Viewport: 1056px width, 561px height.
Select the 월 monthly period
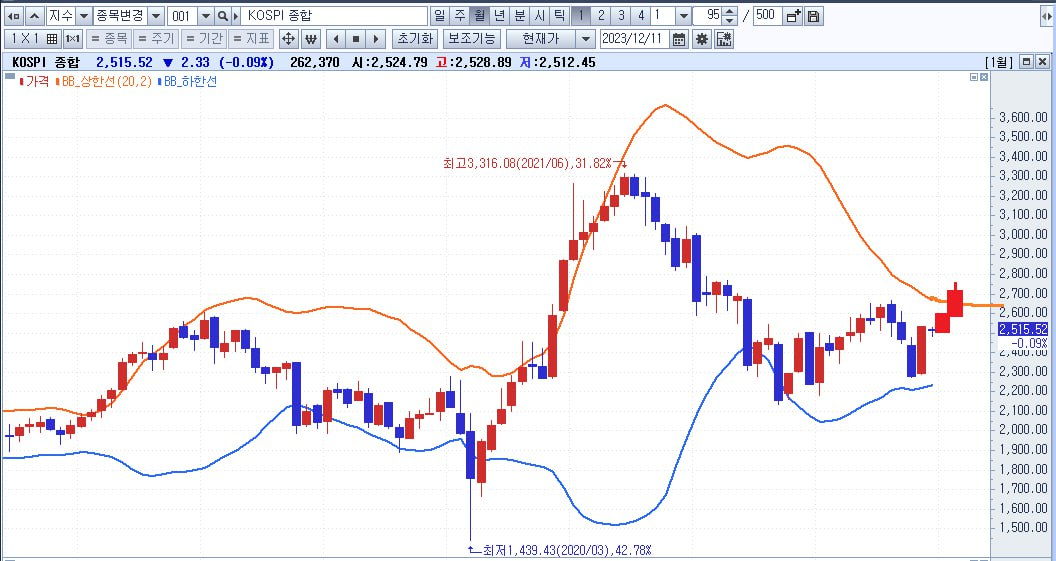480,15
